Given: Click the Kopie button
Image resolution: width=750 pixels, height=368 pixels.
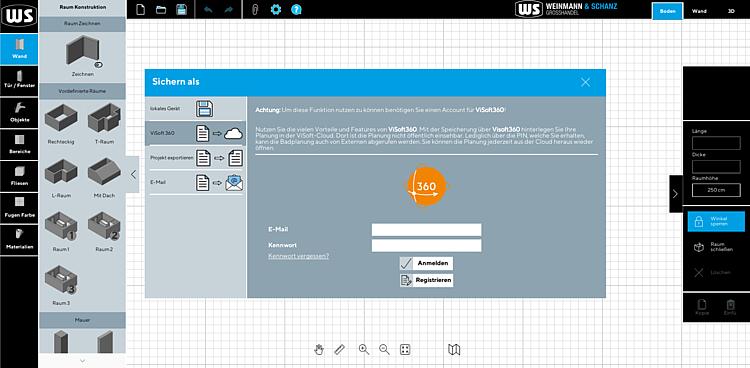Looking at the screenshot, I should pos(702,307).
